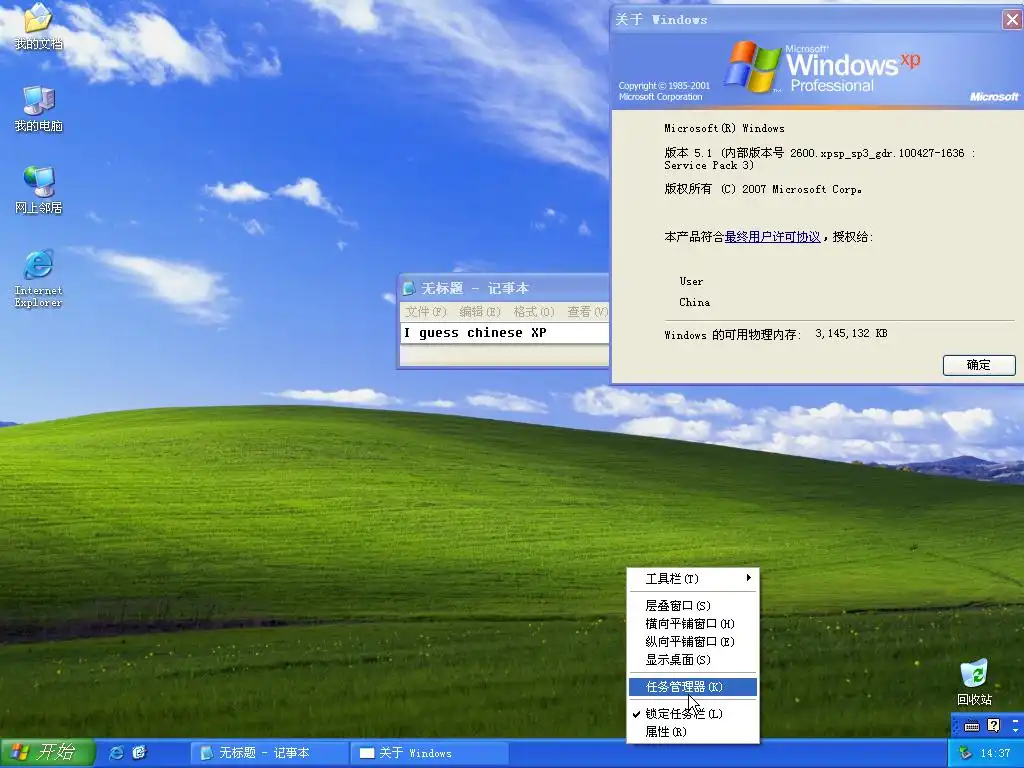
Task: Click the version text '版本 5.1'
Action: (688, 153)
